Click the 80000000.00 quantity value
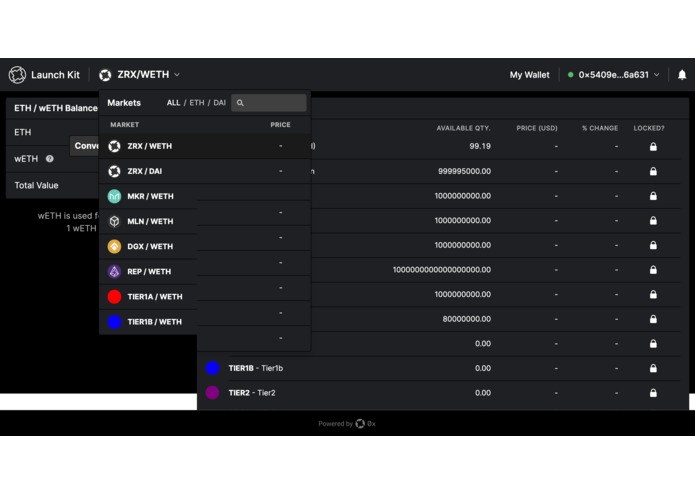 pyautogui.click(x=466, y=319)
